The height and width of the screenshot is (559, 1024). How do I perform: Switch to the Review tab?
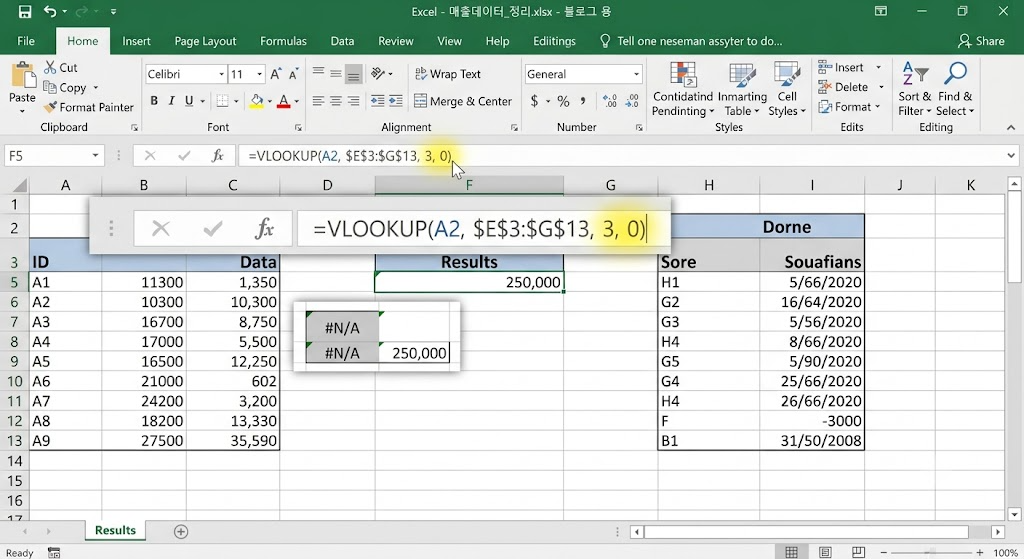coord(396,41)
